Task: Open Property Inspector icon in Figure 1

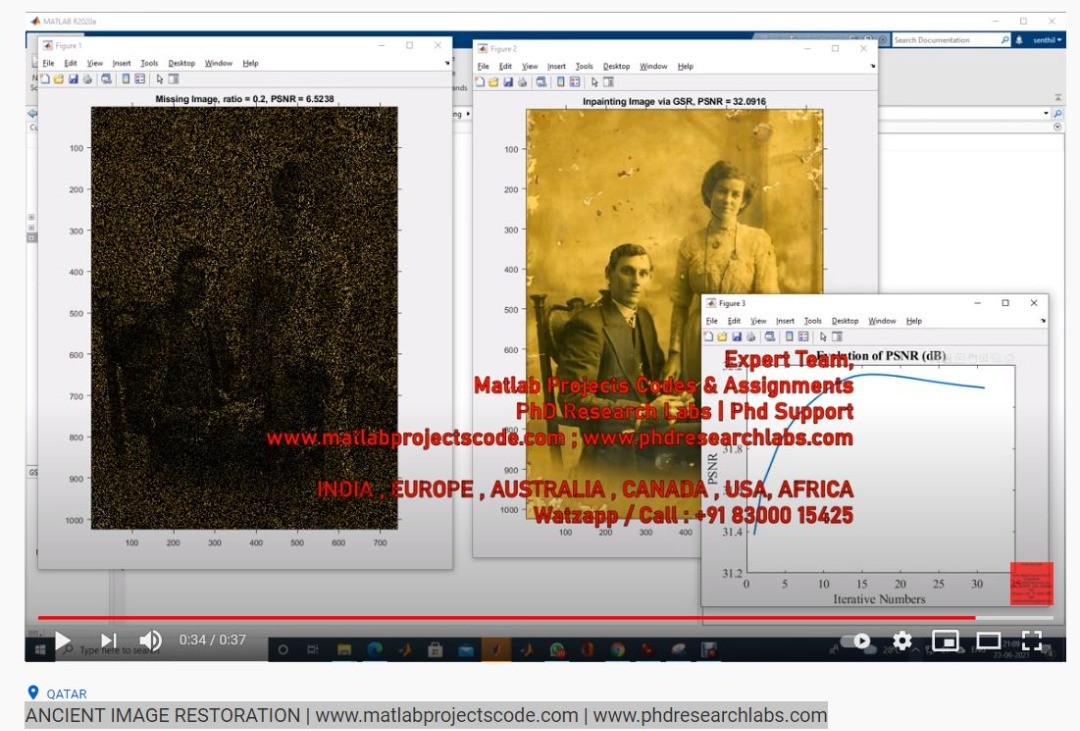Action: point(174,79)
